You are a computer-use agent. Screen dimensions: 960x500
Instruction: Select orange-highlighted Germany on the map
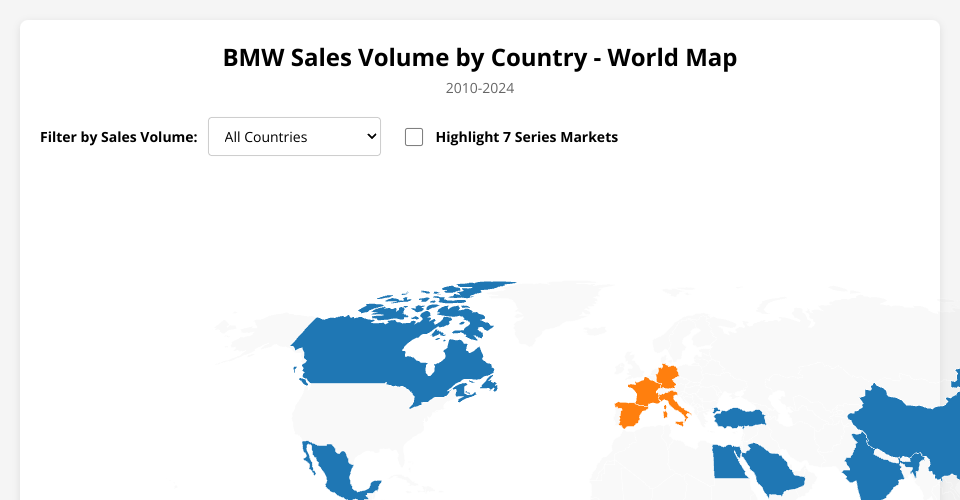coord(667,376)
